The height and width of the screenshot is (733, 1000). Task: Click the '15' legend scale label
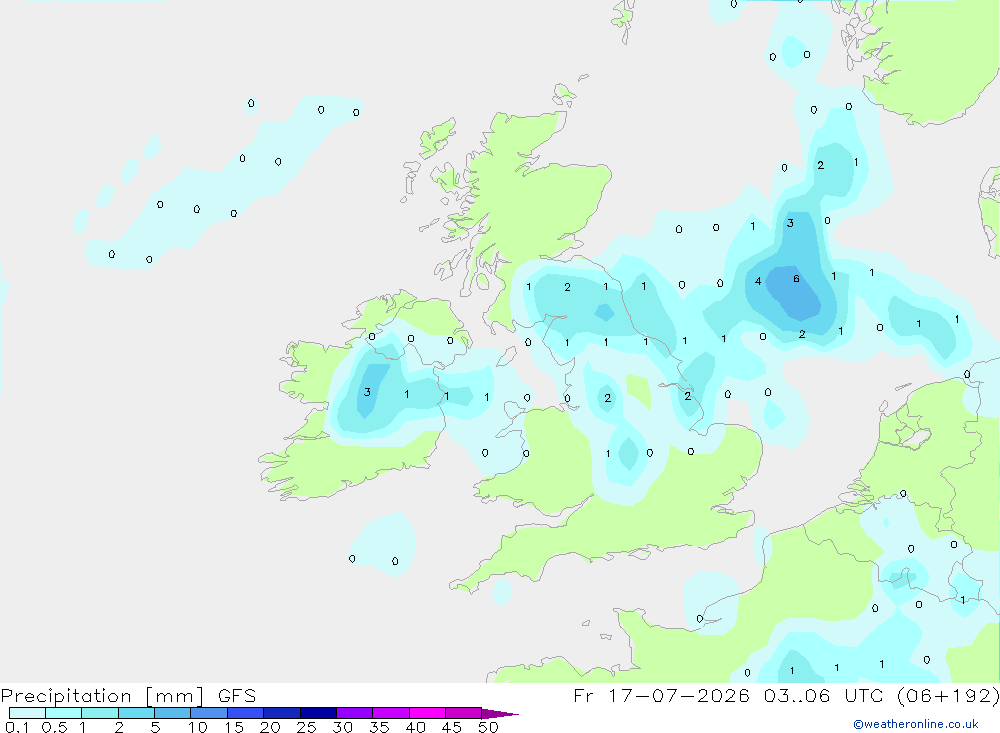pos(234,727)
